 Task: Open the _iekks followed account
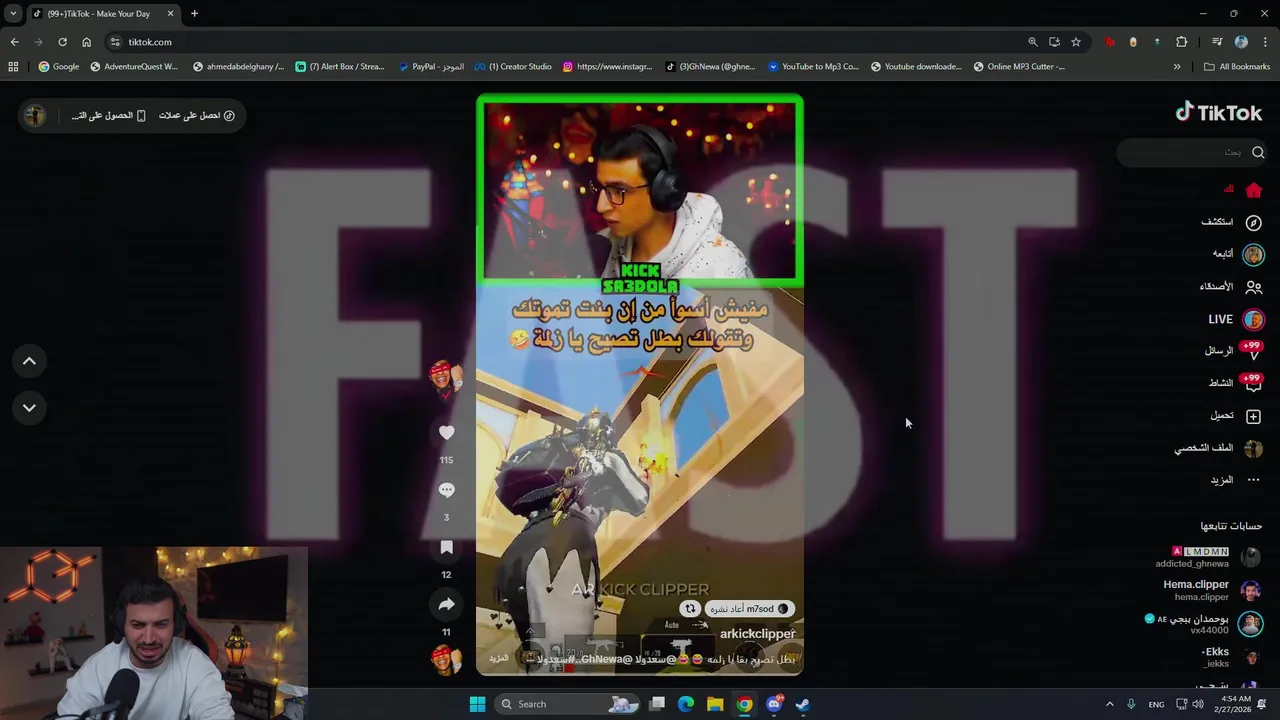pyautogui.click(x=1230, y=657)
